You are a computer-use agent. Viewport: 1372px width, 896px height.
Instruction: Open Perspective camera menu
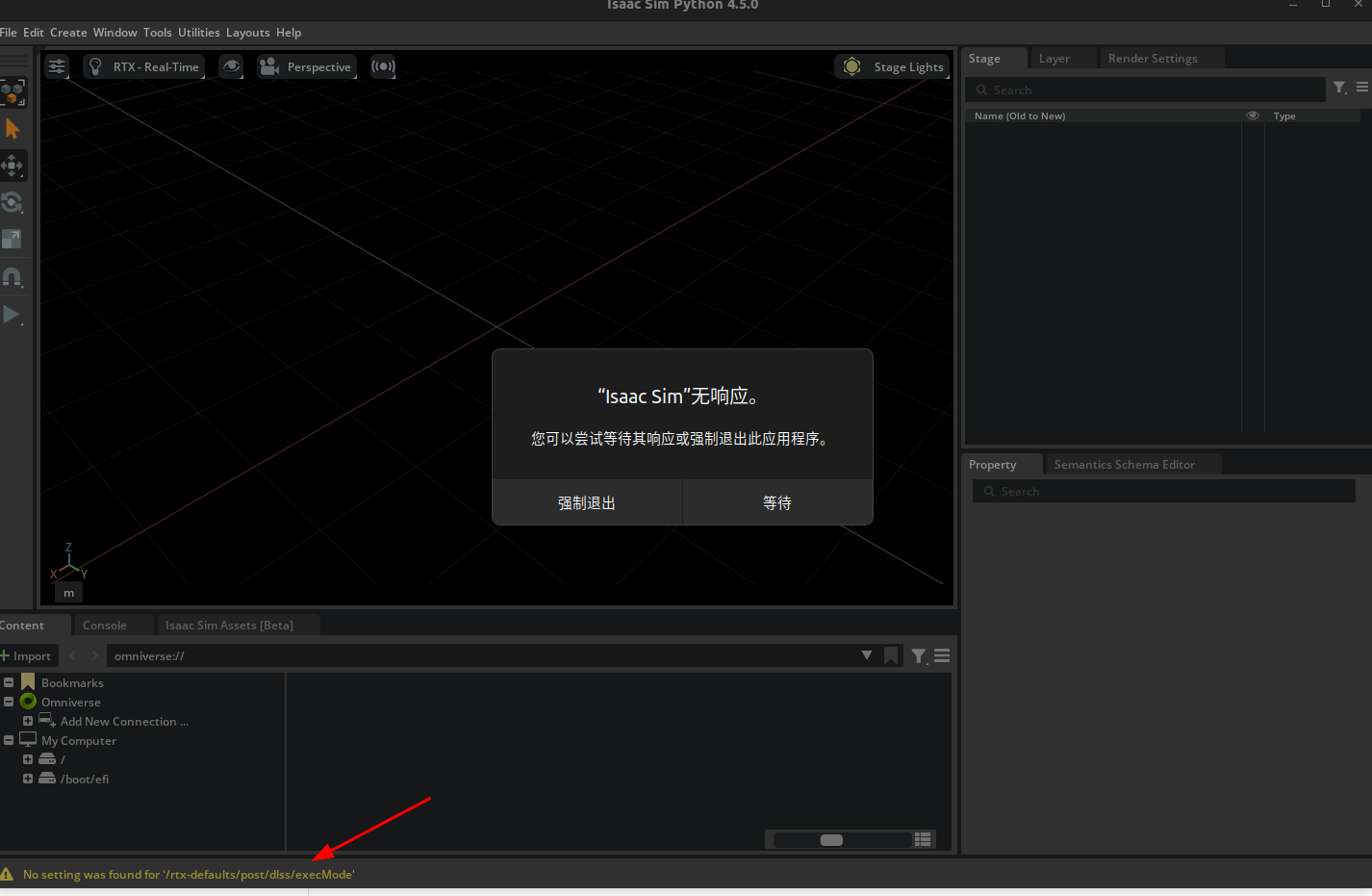(x=307, y=66)
